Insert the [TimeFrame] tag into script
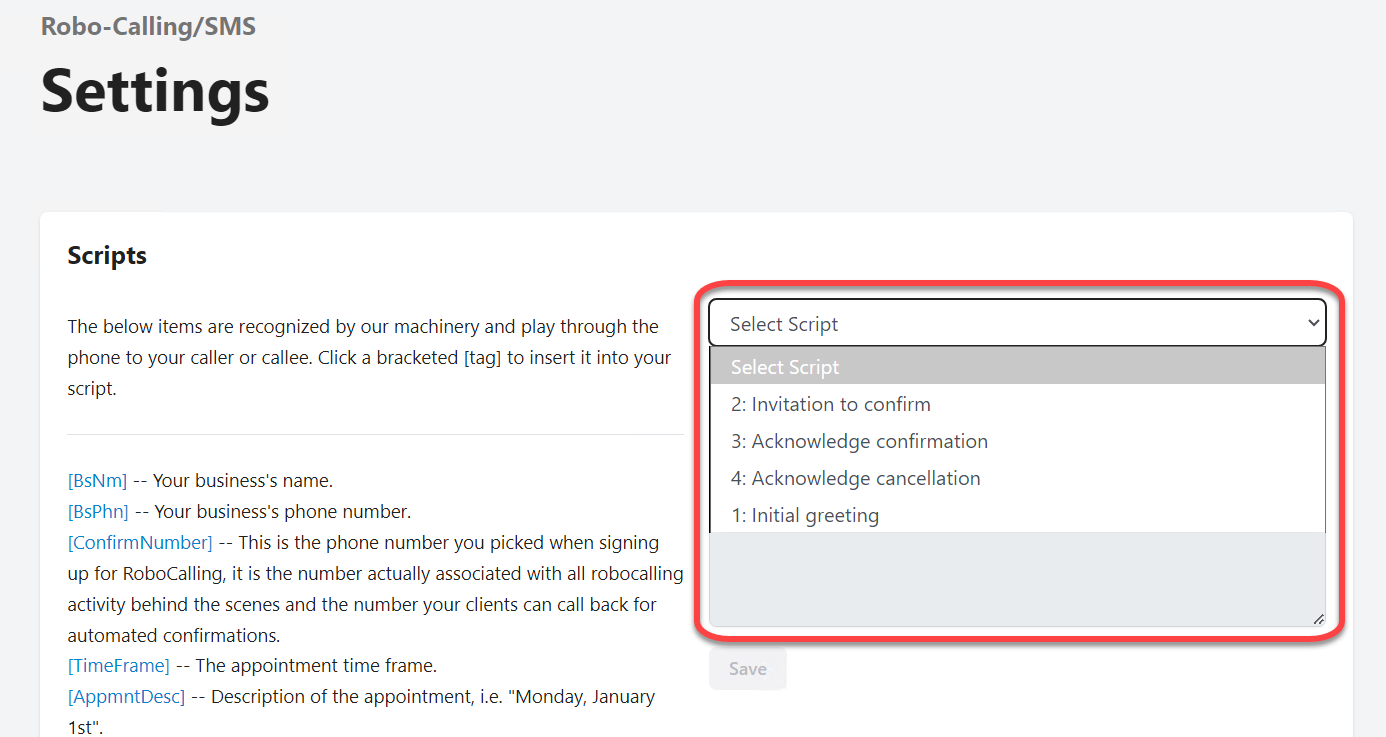This screenshot has width=1386, height=737. [118, 665]
